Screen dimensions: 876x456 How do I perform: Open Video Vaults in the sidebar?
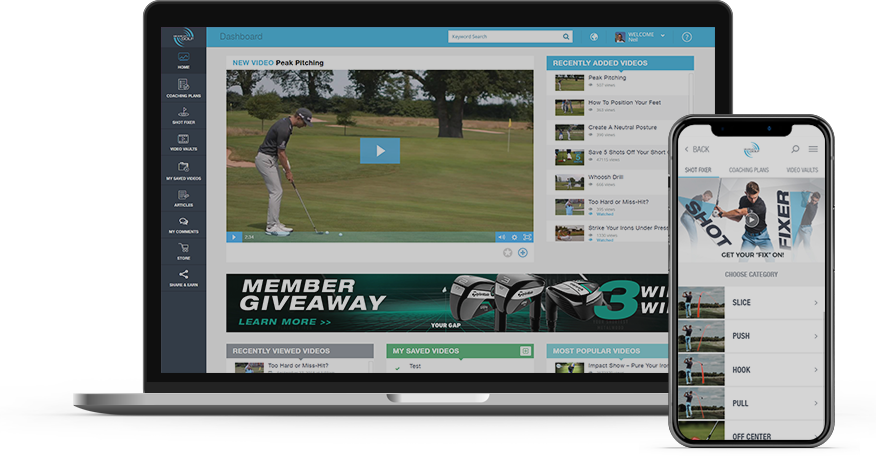click(183, 142)
